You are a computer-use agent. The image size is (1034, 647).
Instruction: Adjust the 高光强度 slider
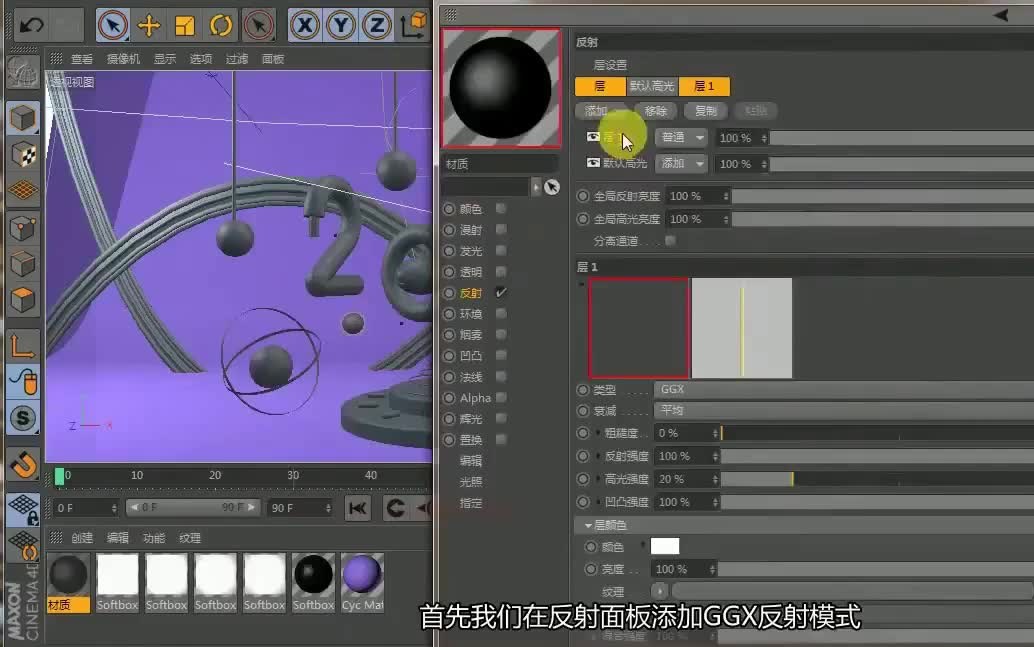pyautogui.click(x=877, y=479)
